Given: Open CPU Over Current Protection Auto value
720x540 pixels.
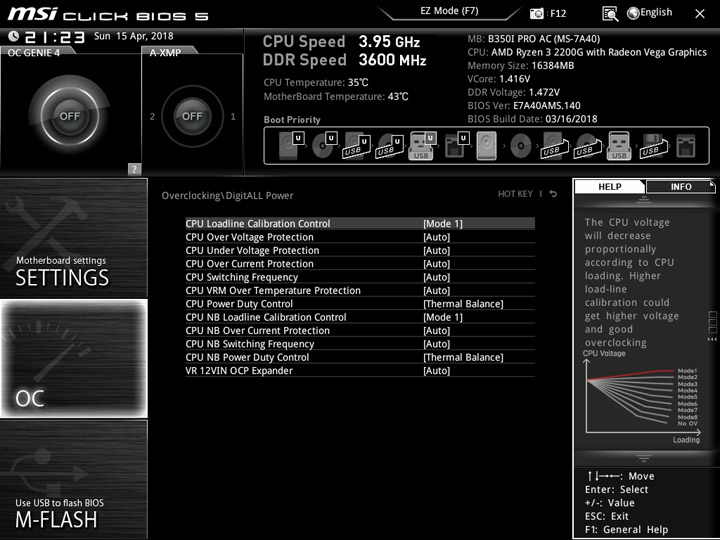Looking at the screenshot, I should coord(437,264).
